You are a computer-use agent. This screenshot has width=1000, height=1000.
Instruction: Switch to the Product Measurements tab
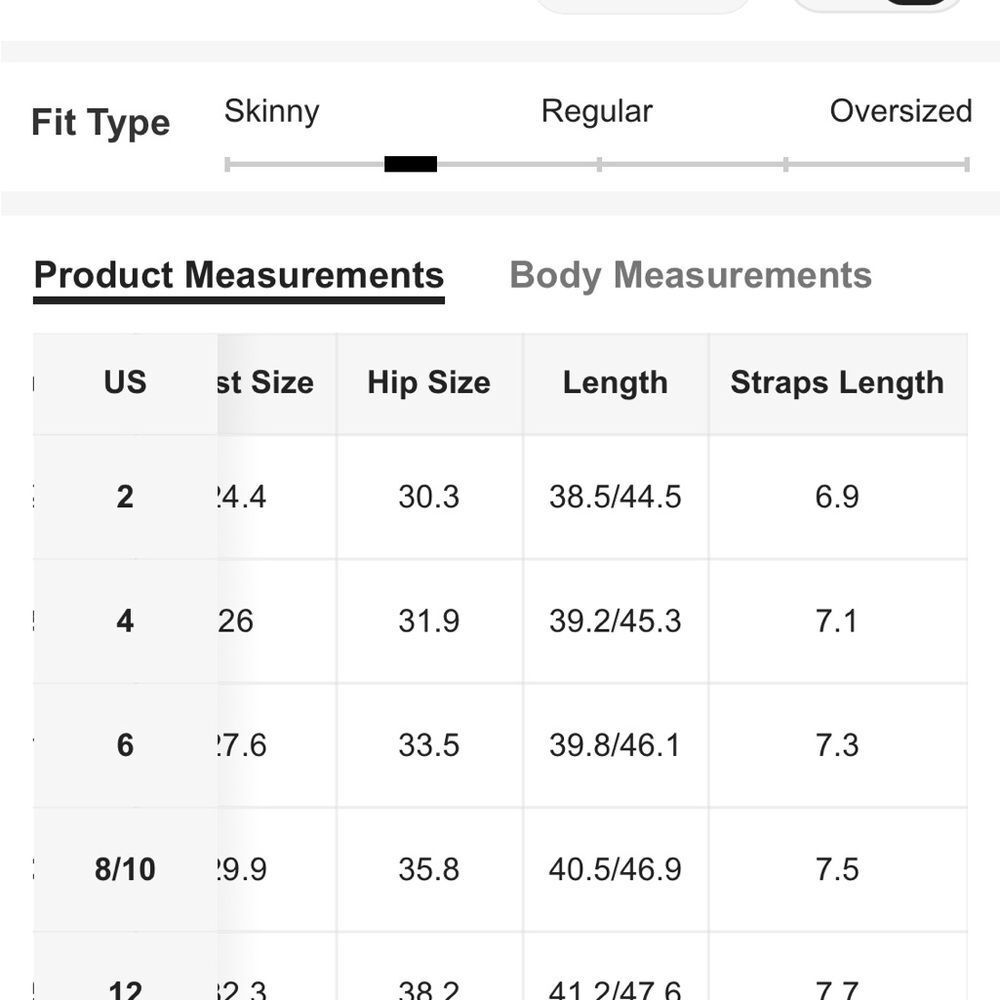[239, 275]
